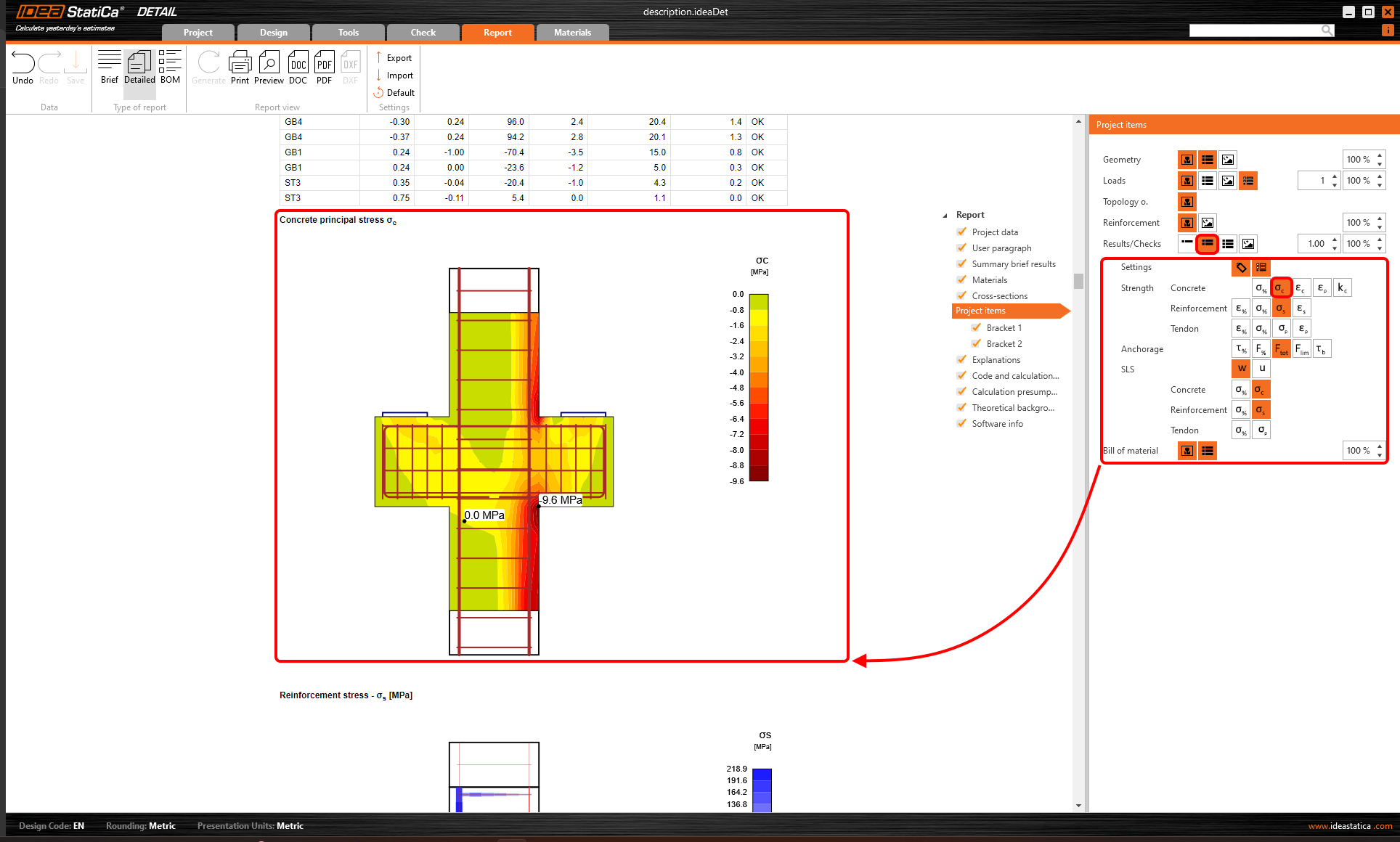Select the Detailed report type

coord(139,68)
